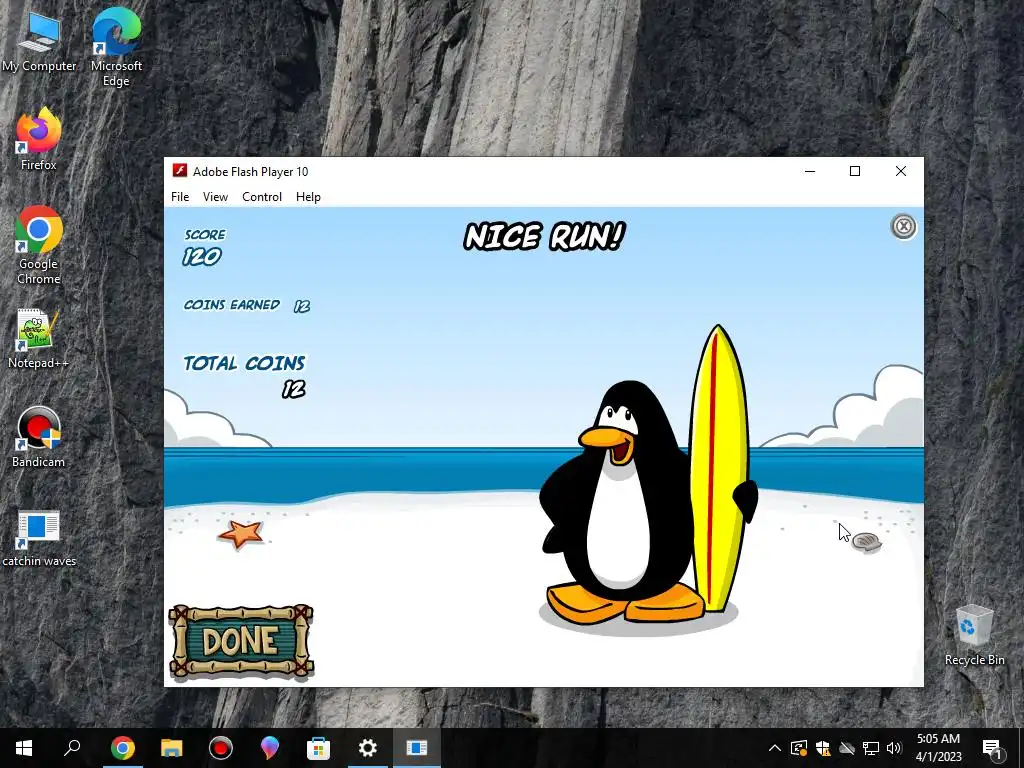Open the File menu in Flash Player
The image size is (1024, 768).
pyautogui.click(x=180, y=197)
